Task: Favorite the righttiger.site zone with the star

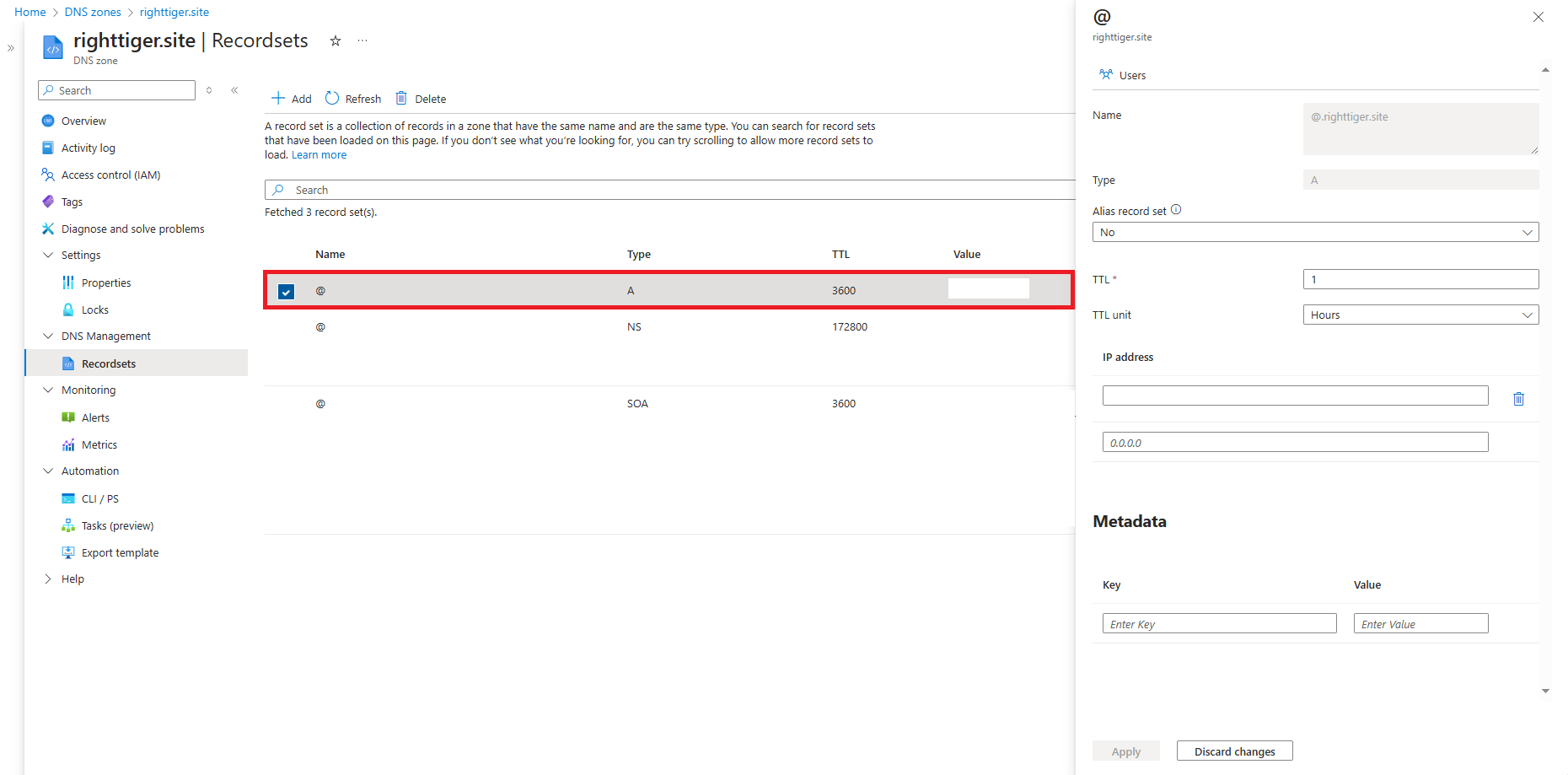Action: 336,40
